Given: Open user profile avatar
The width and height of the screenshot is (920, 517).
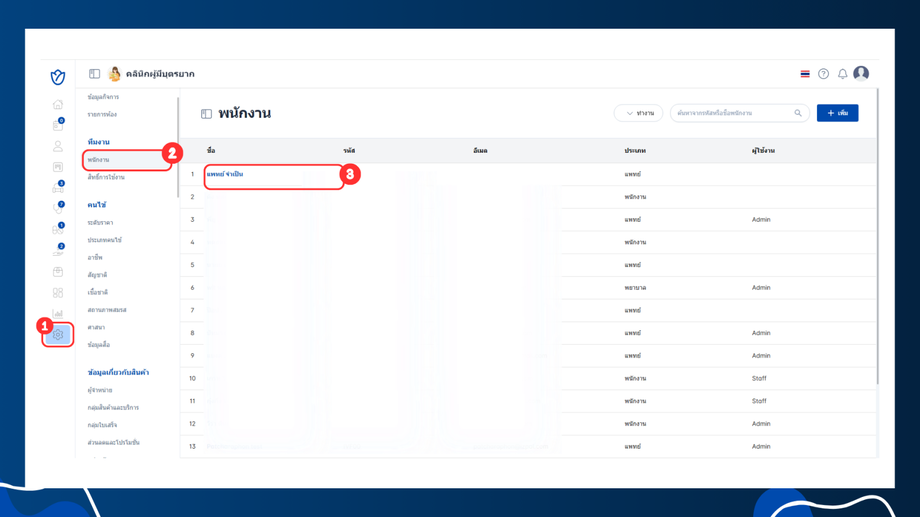Looking at the screenshot, I should pyautogui.click(x=861, y=73).
